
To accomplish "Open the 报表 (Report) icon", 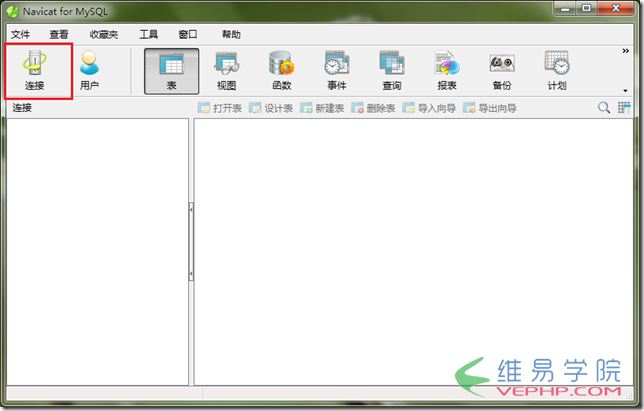I will pos(447,71).
